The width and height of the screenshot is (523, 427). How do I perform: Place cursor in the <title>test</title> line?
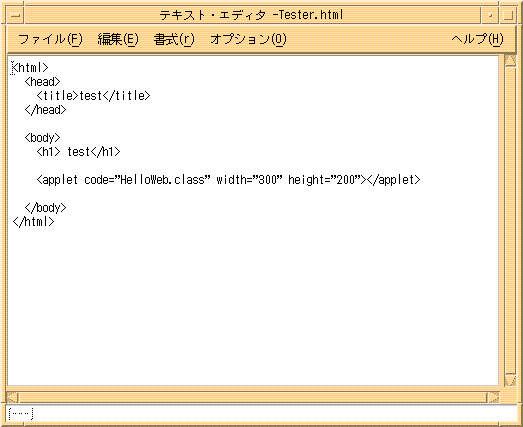(93, 96)
